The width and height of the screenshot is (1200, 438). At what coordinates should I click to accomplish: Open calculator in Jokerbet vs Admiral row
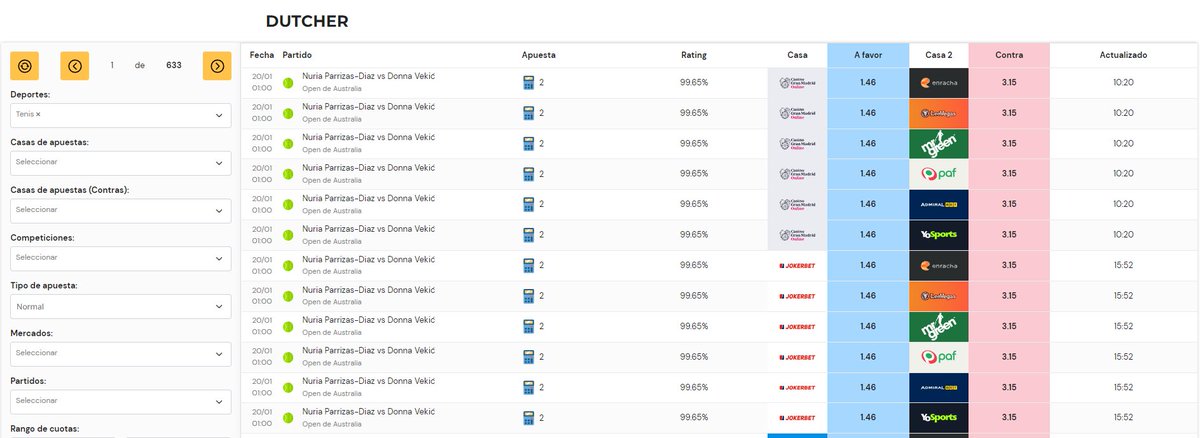tap(528, 387)
